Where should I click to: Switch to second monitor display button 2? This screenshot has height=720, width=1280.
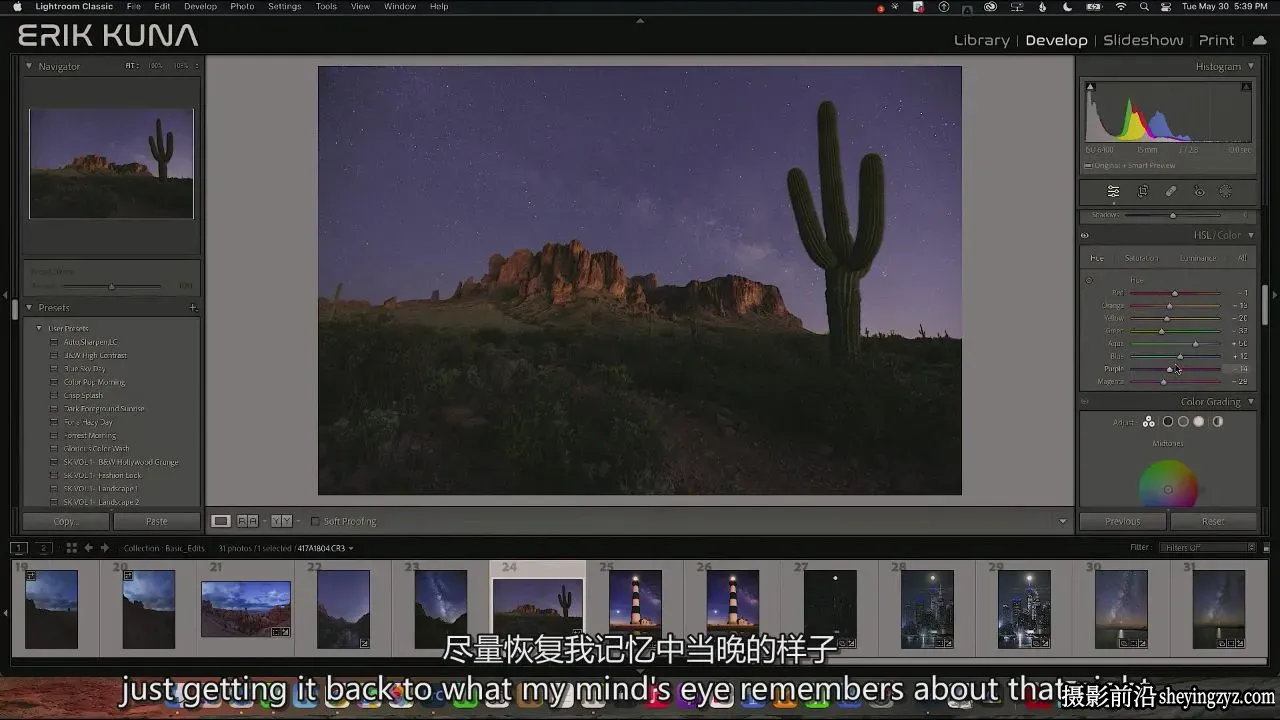click(x=43, y=548)
